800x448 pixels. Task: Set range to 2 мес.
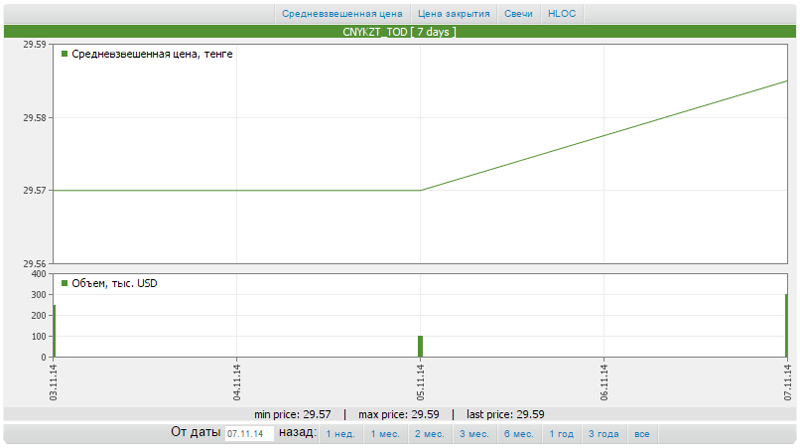(x=430, y=434)
